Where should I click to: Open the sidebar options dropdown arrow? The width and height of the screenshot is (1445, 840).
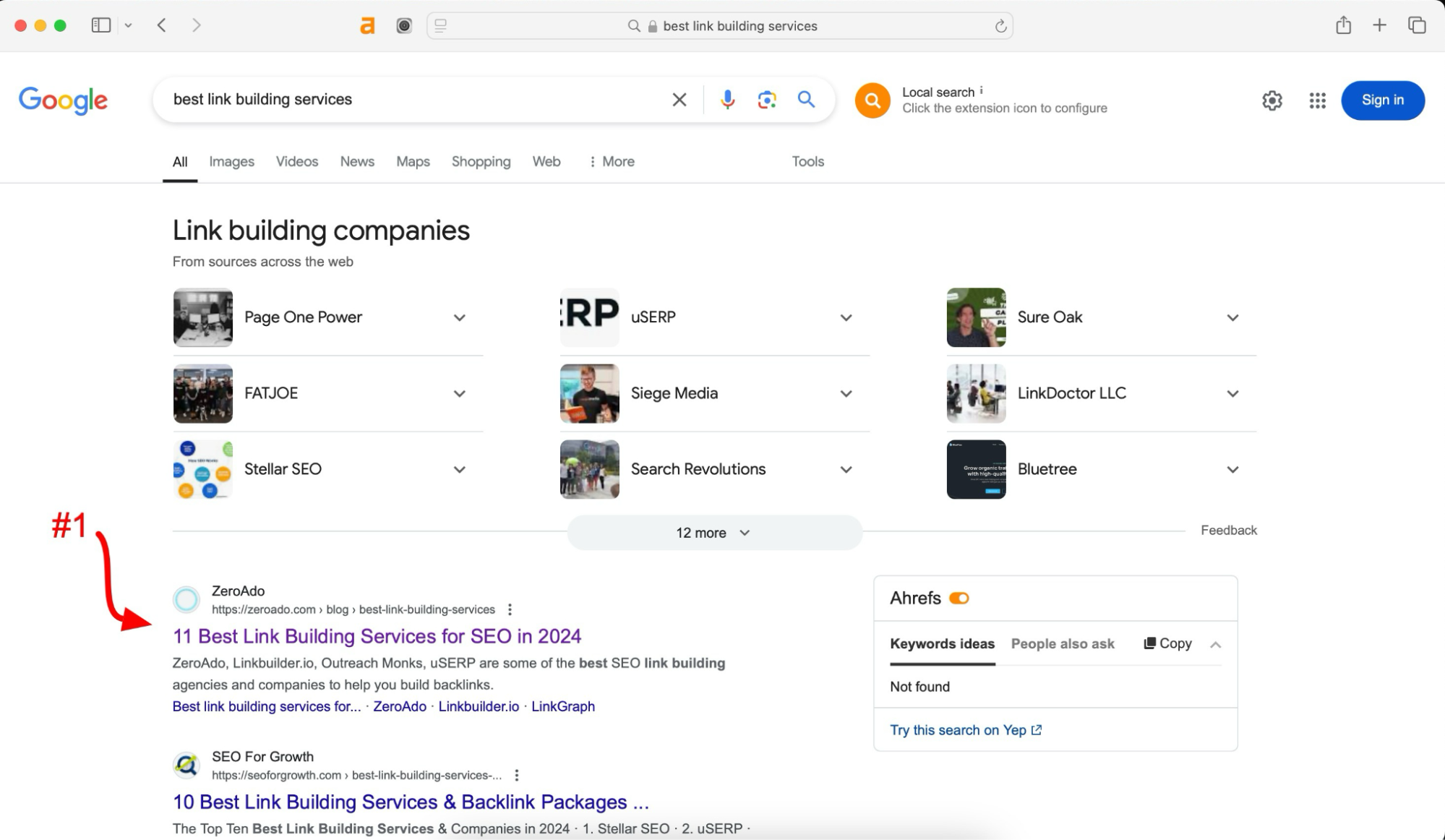point(128,25)
